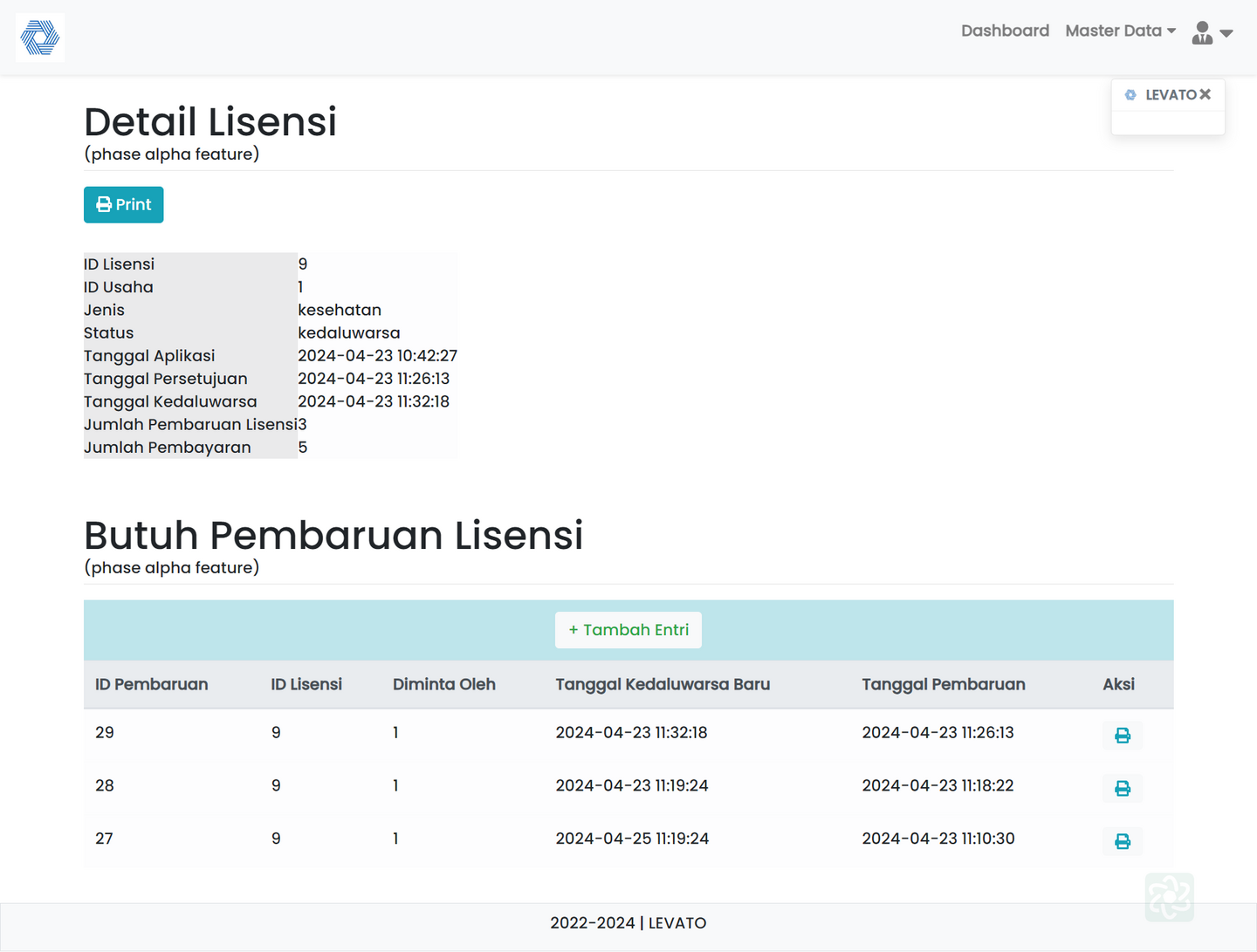
Task: Click the Diminta Oleh column header
Action: [x=443, y=684]
